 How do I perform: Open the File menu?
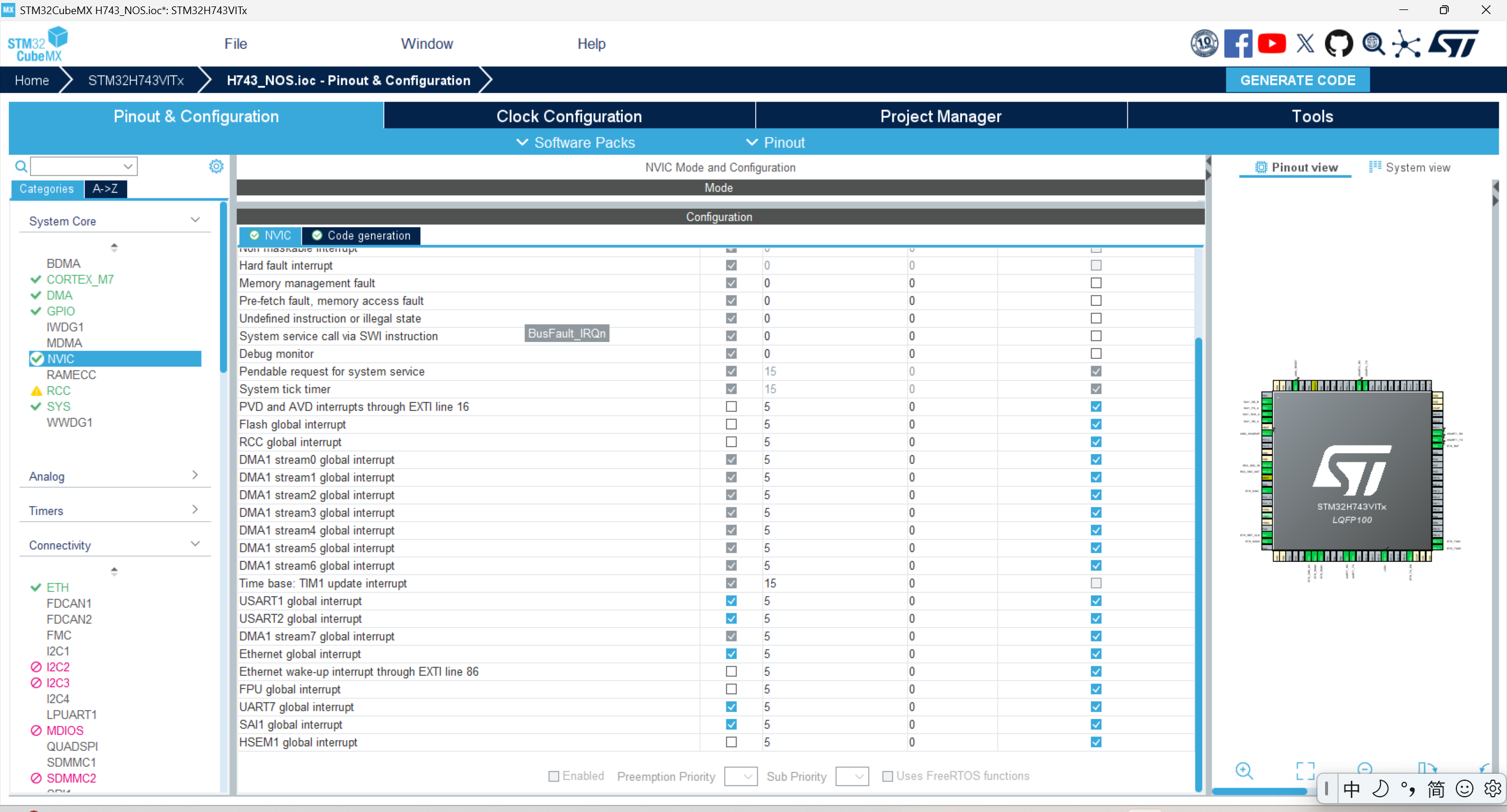point(235,44)
